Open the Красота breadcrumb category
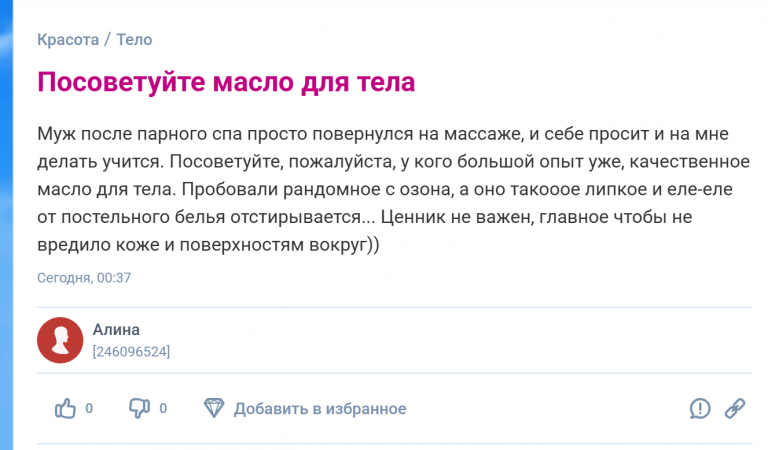 pos(68,39)
